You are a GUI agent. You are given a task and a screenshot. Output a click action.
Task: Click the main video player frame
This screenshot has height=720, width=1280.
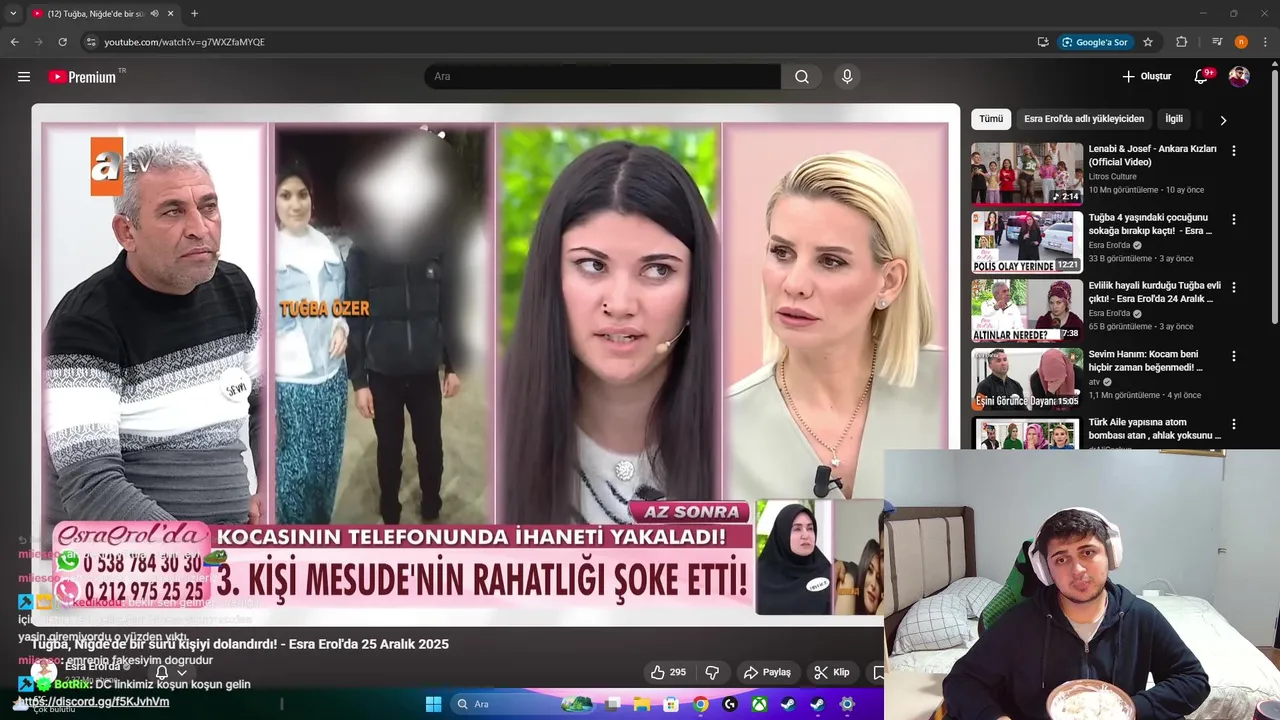495,365
